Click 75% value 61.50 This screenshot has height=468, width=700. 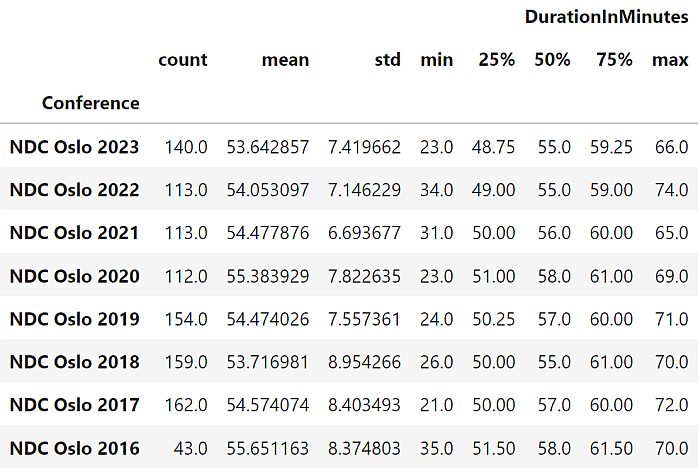(x=611, y=448)
